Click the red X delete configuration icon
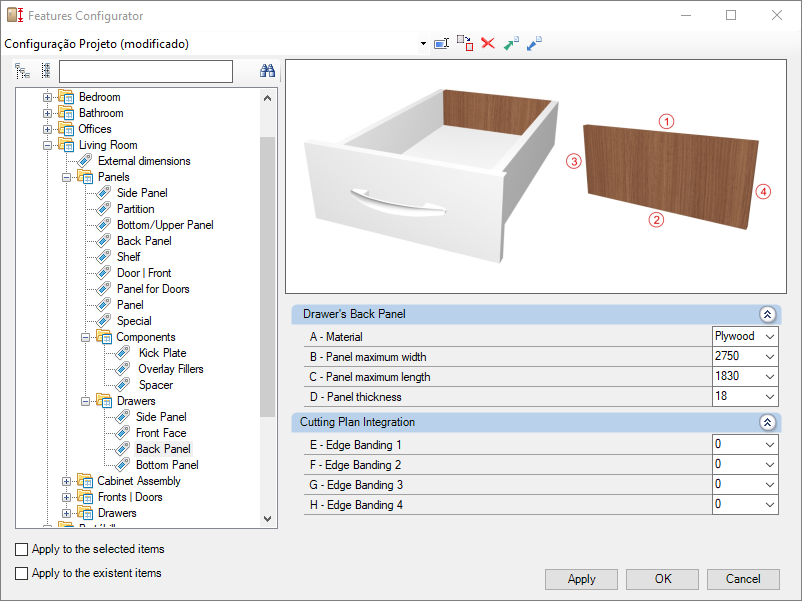Image resolution: width=802 pixels, height=601 pixels. (488, 43)
